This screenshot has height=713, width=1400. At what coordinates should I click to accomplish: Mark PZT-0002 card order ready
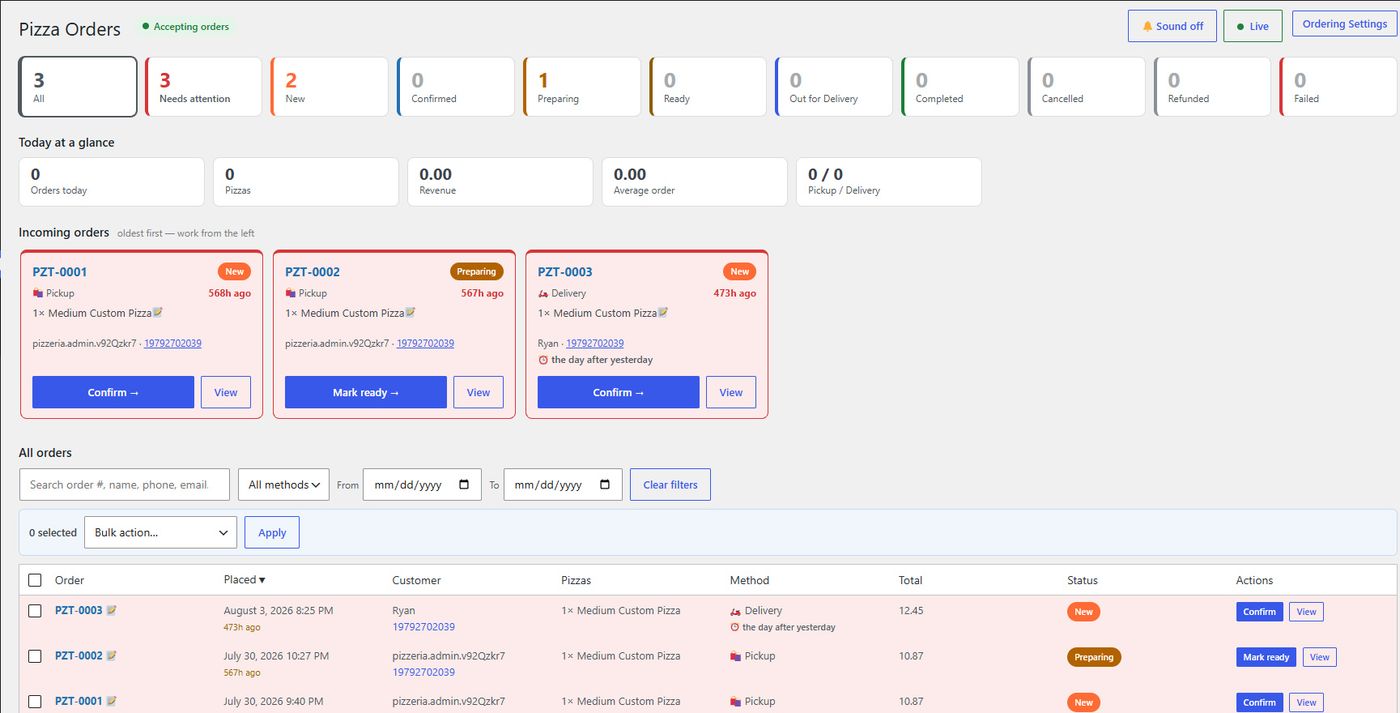pyautogui.click(x=366, y=392)
